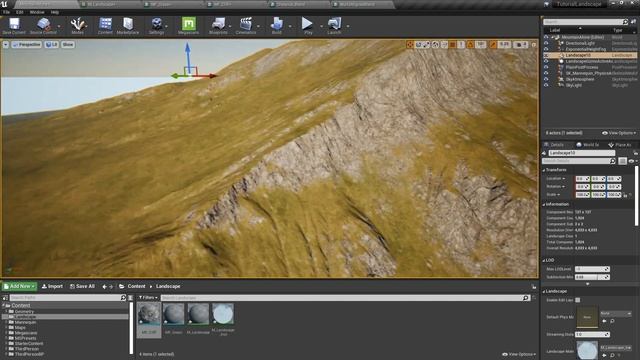Screen dimensions: 640x360
Task: Toggle visibility of SK_Mannequin actor
Action: [546, 73]
